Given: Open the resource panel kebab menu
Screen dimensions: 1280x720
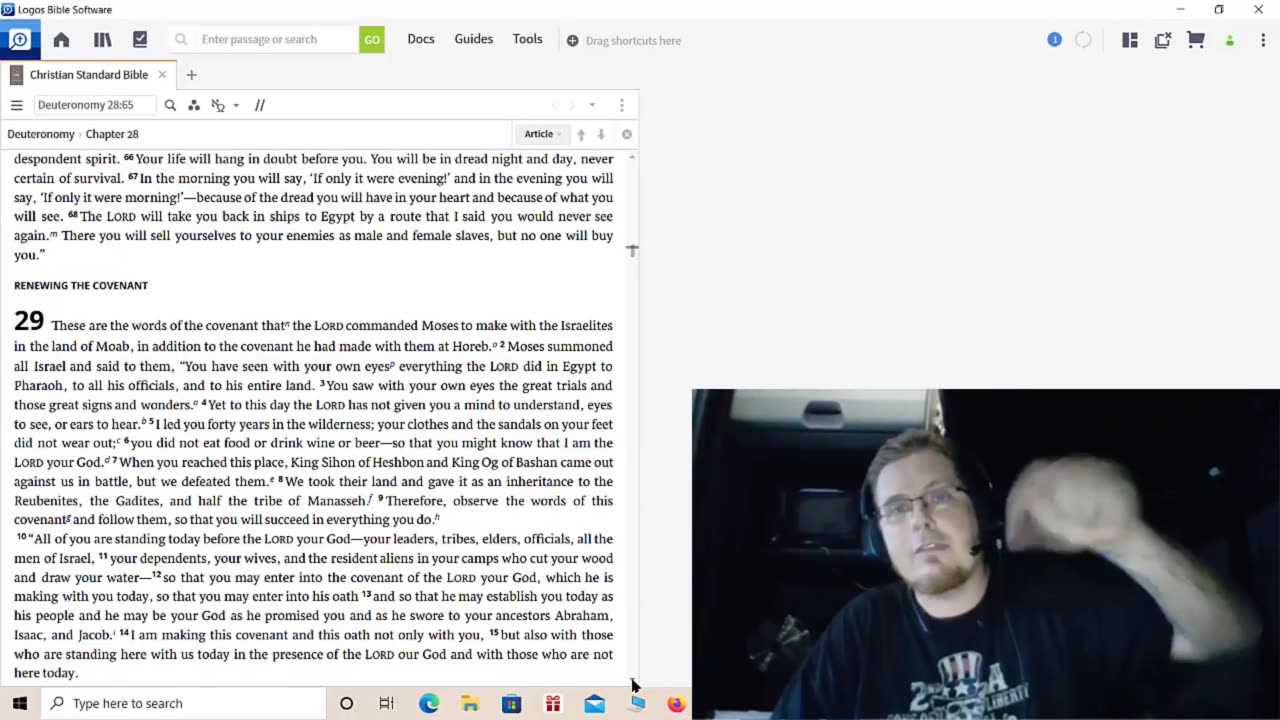Looking at the screenshot, I should tap(621, 105).
